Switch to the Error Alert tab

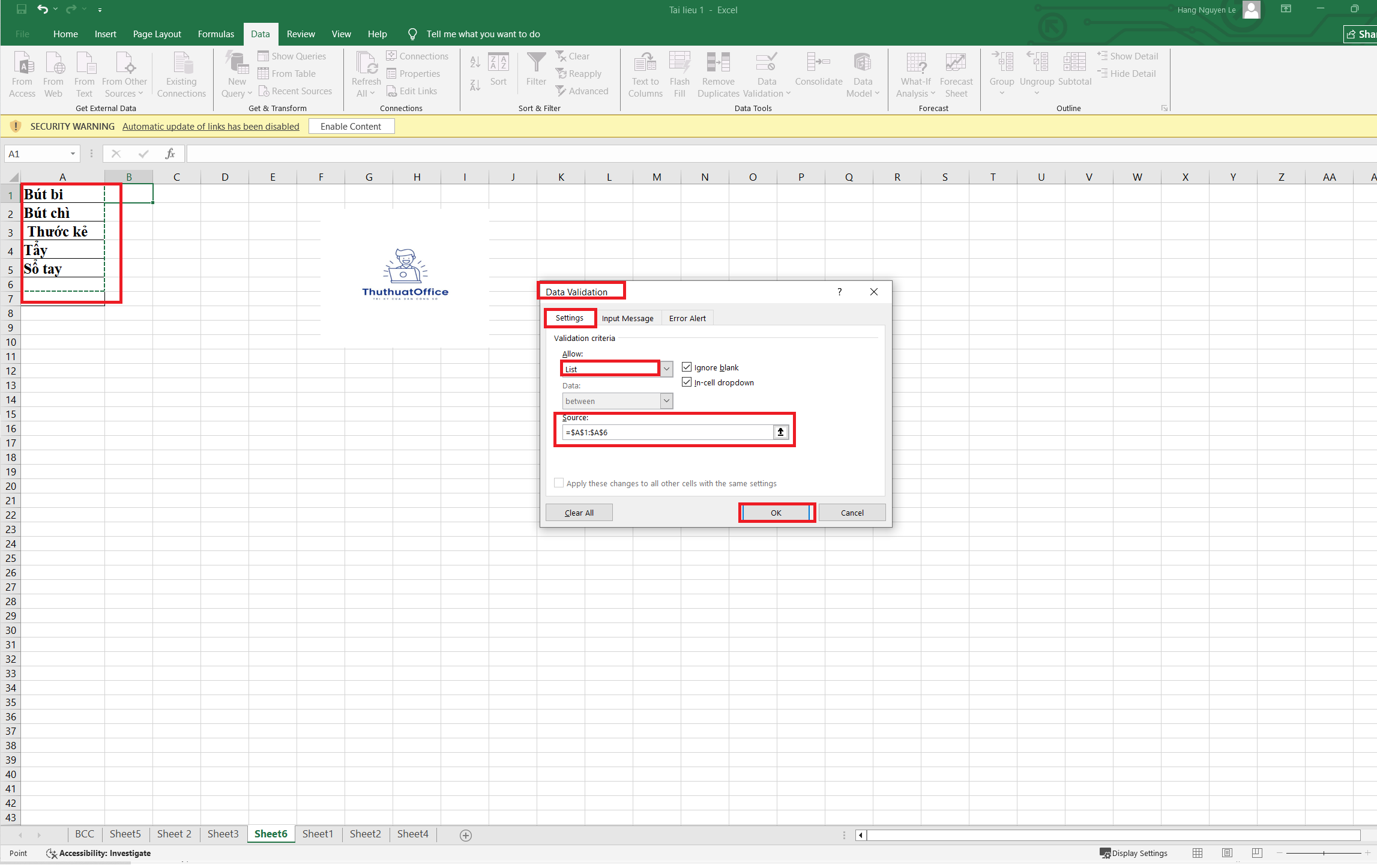click(687, 318)
